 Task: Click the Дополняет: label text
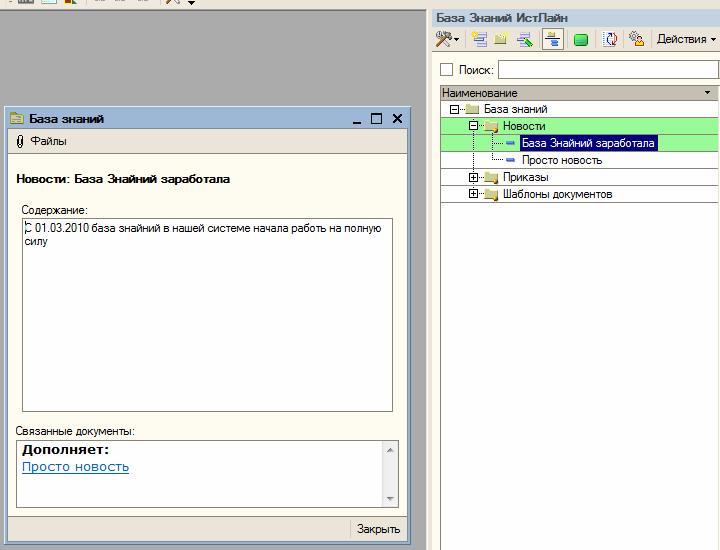[66, 449]
